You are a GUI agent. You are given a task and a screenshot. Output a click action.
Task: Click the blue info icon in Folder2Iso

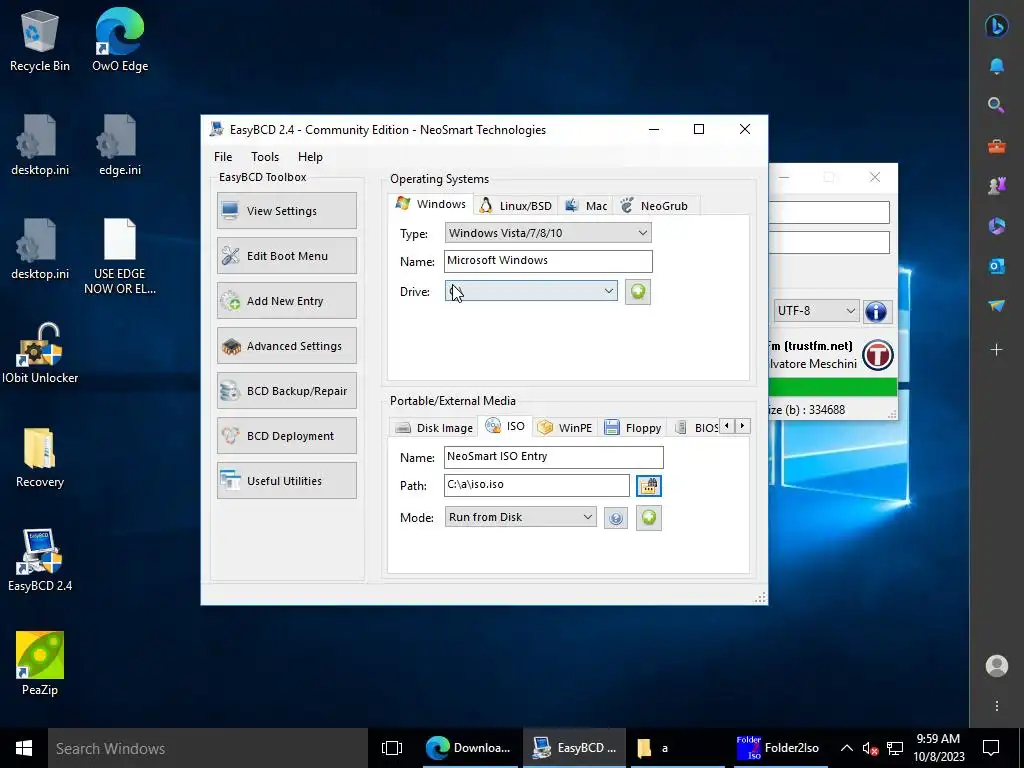click(x=876, y=312)
